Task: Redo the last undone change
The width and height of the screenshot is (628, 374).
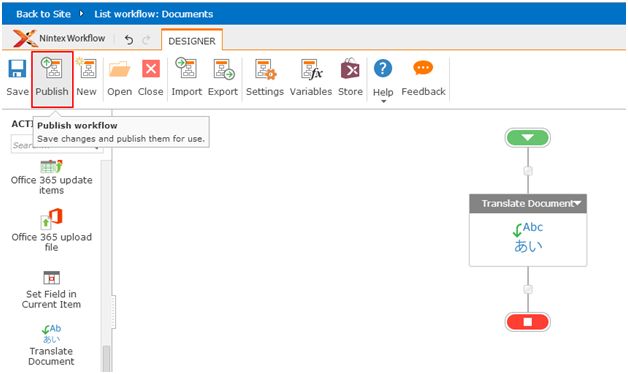Action: (146, 40)
